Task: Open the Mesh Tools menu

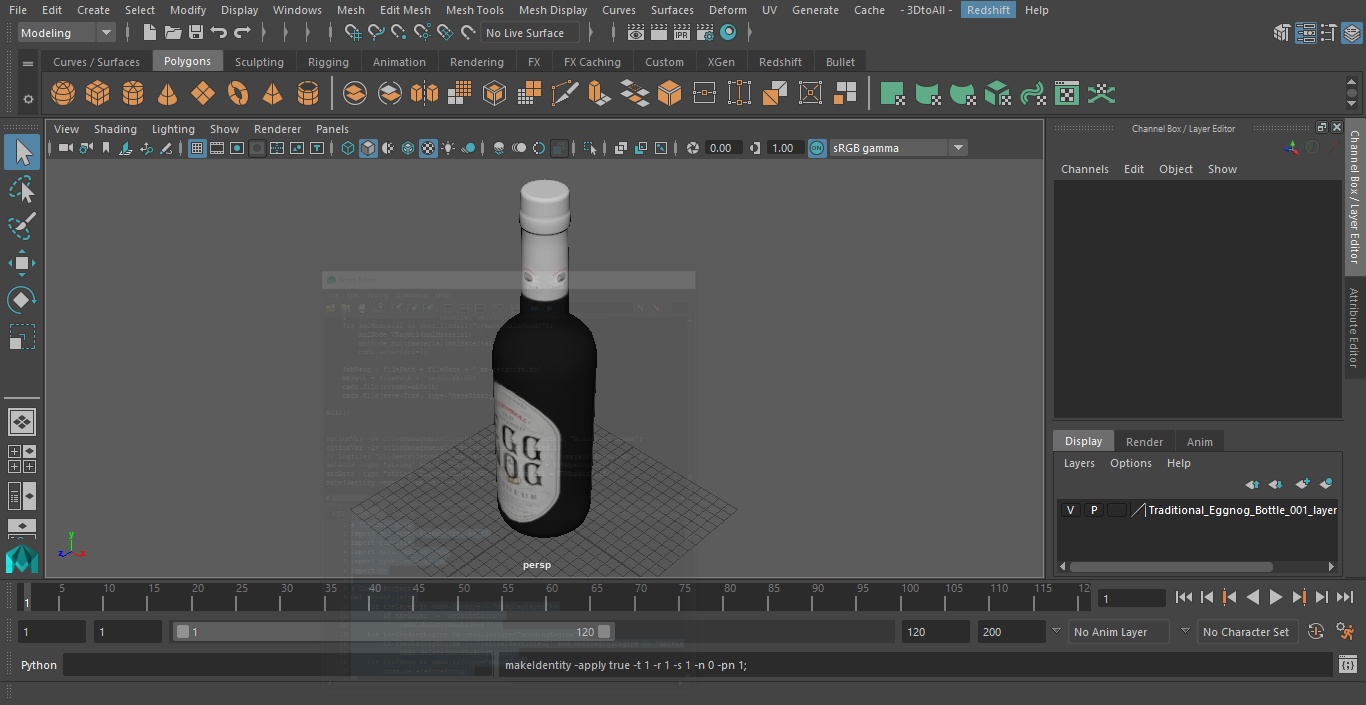Action: pos(474,10)
